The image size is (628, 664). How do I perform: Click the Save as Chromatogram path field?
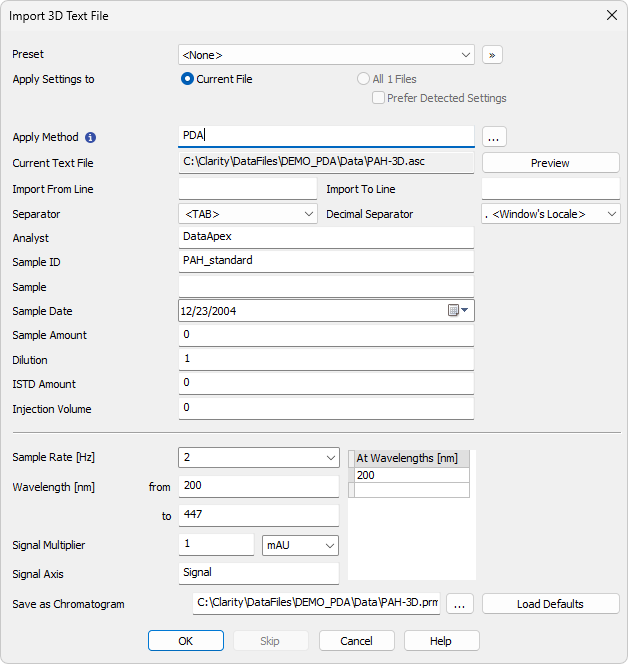coord(316,603)
